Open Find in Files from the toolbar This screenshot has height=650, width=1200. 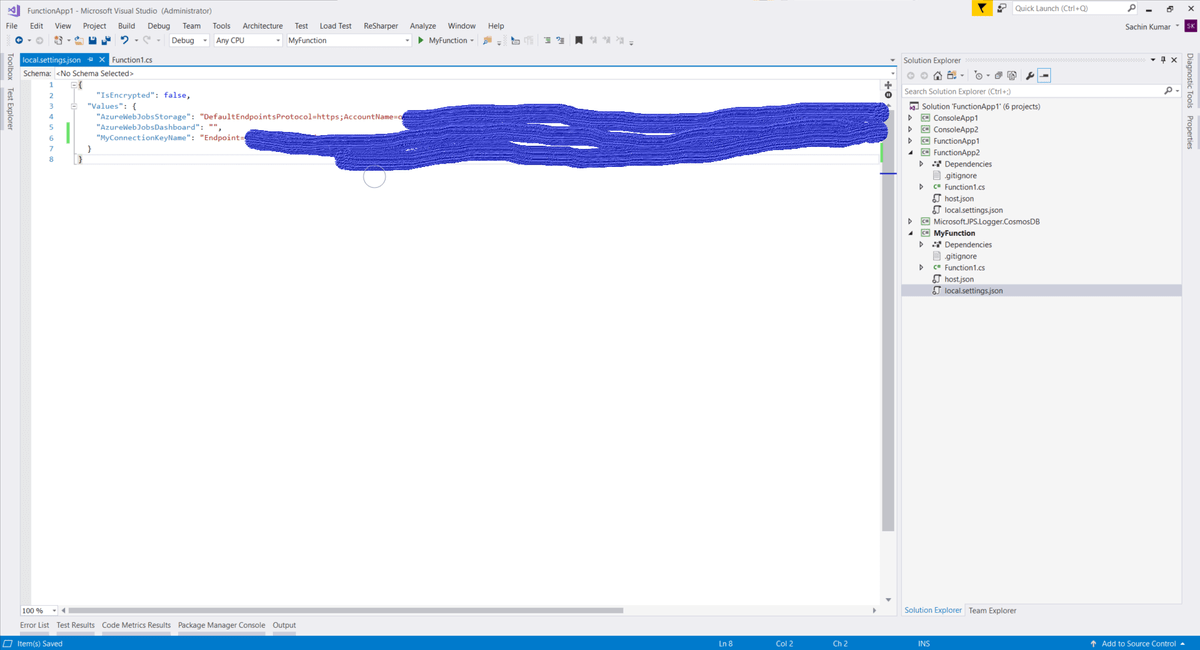pos(486,40)
